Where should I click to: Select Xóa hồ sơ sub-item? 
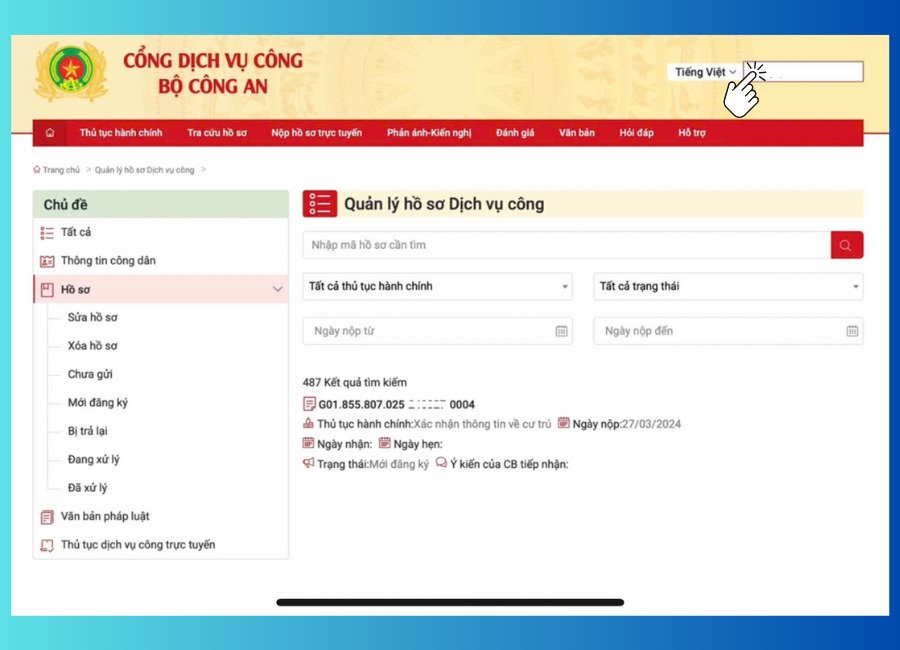[x=92, y=346]
